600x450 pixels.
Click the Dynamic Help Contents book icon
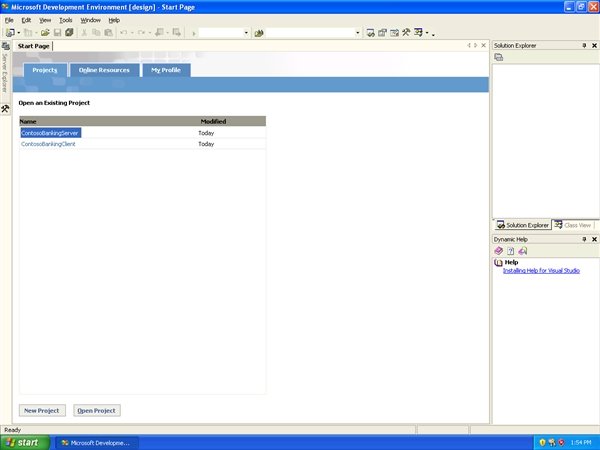[x=499, y=251]
